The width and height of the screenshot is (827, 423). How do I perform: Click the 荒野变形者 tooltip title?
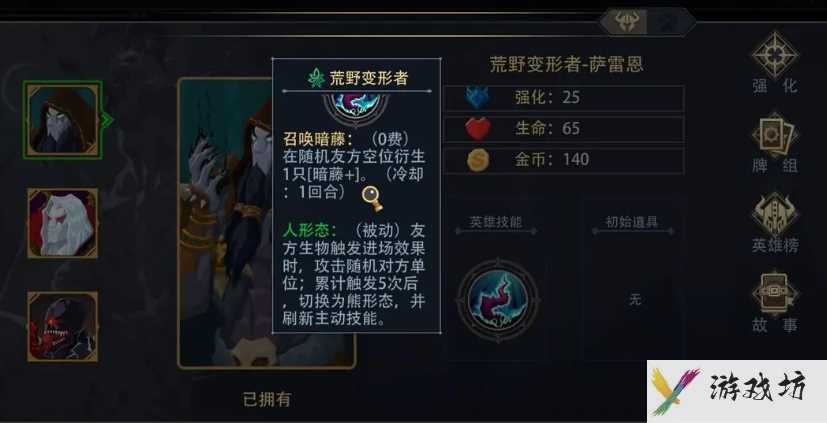click(x=369, y=78)
